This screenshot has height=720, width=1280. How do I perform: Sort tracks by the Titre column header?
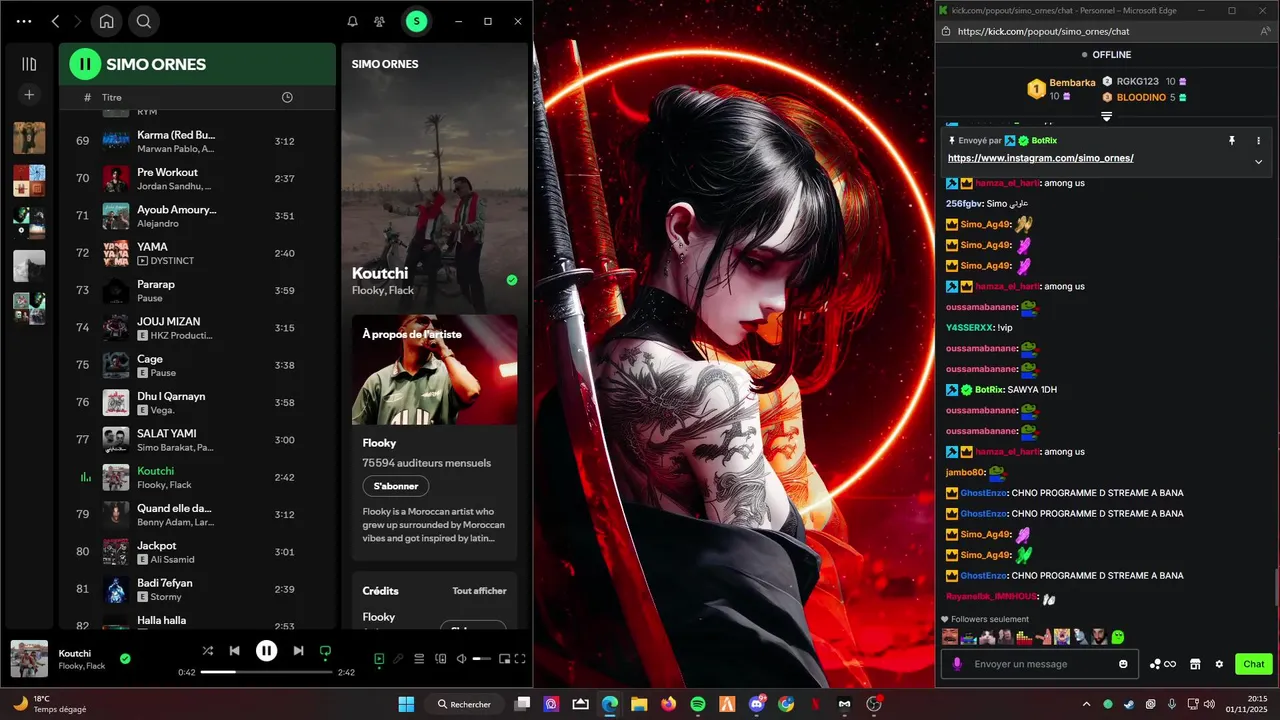(x=112, y=97)
